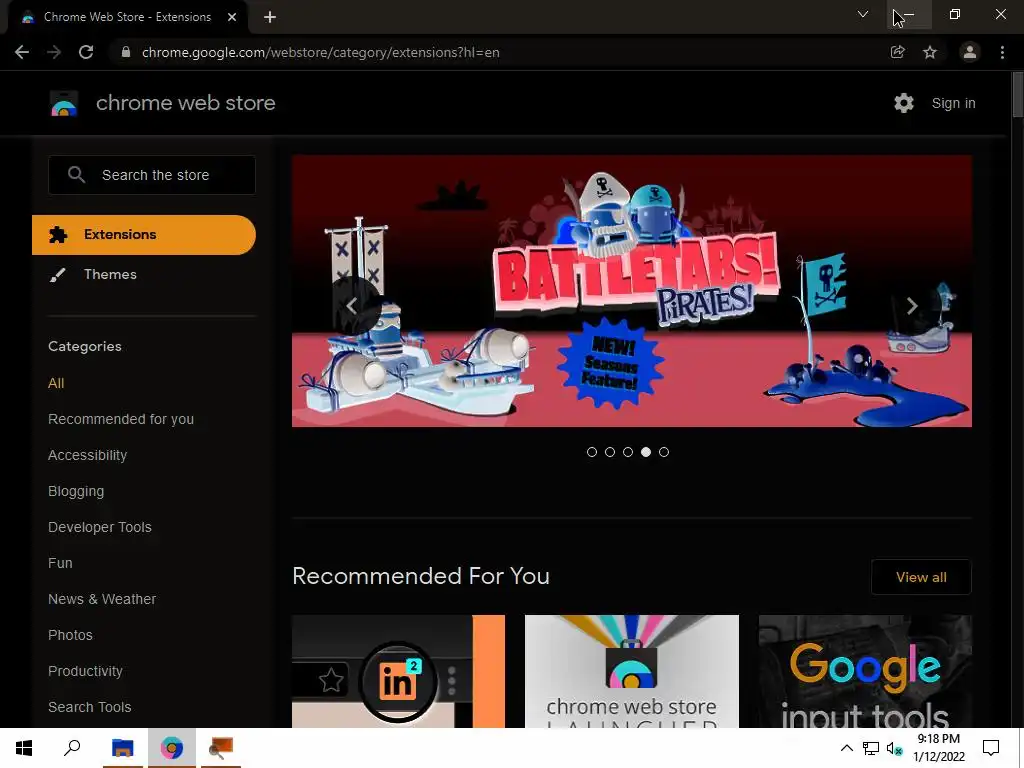The height and width of the screenshot is (768, 1024).
Task: Open Google input tools card
Action: tap(865, 671)
